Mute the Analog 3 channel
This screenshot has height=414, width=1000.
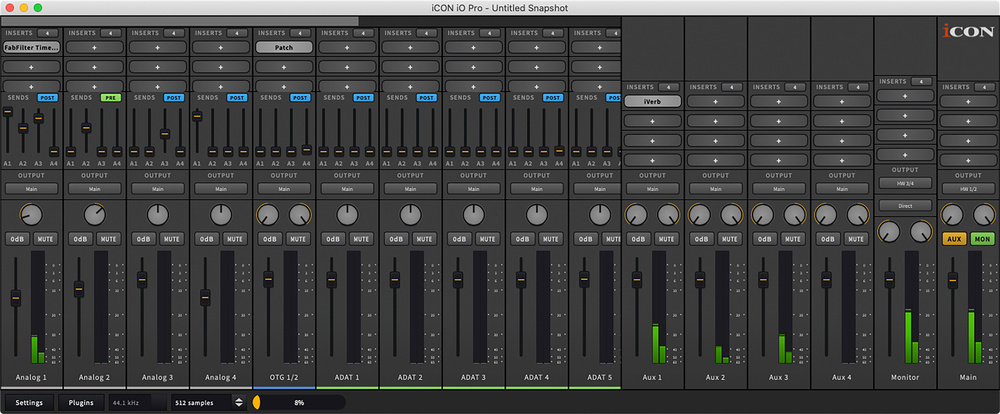[x=172, y=239]
